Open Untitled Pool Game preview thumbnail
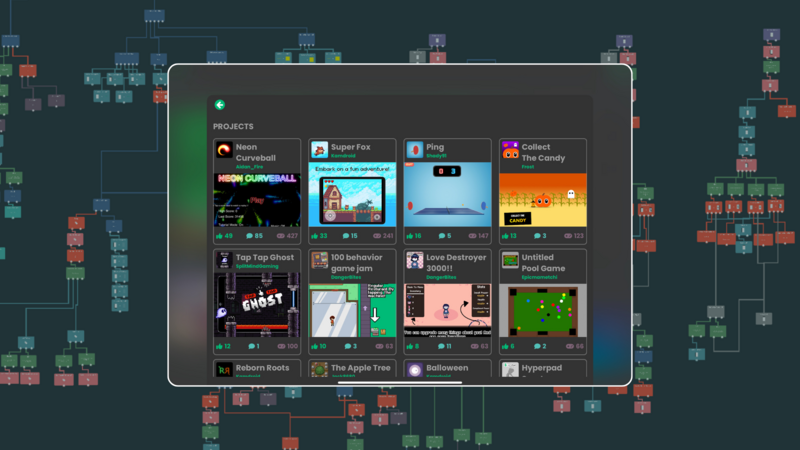The height and width of the screenshot is (450, 800). coord(543,310)
